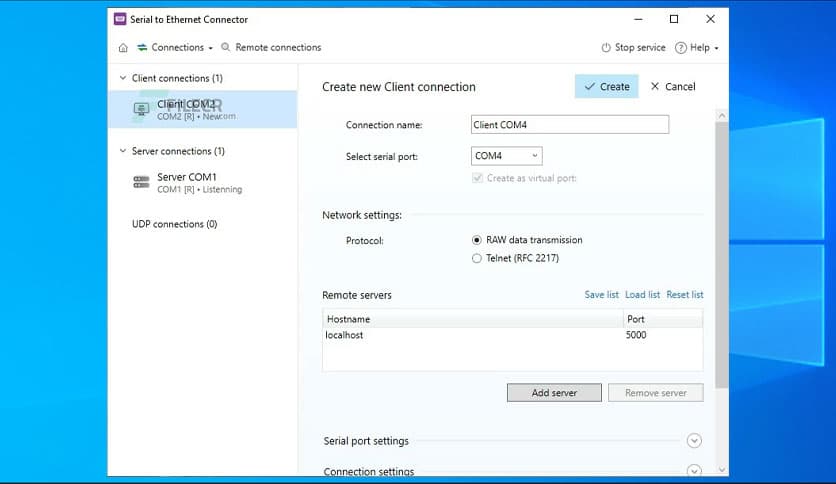Click the Create button
The height and width of the screenshot is (484, 836).
pos(606,86)
